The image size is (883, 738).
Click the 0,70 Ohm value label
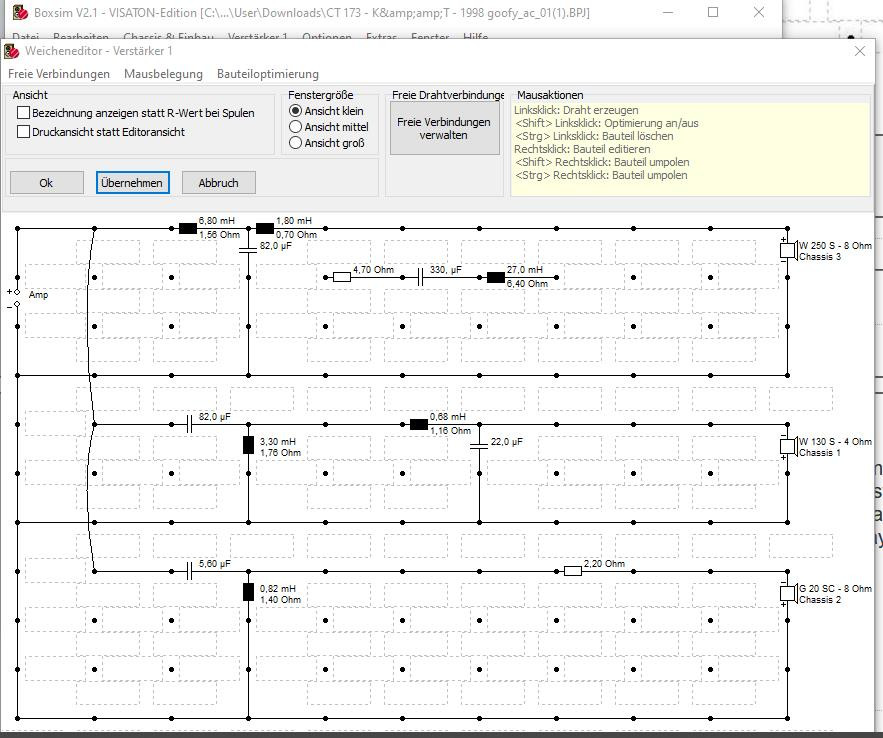[296, 235]
